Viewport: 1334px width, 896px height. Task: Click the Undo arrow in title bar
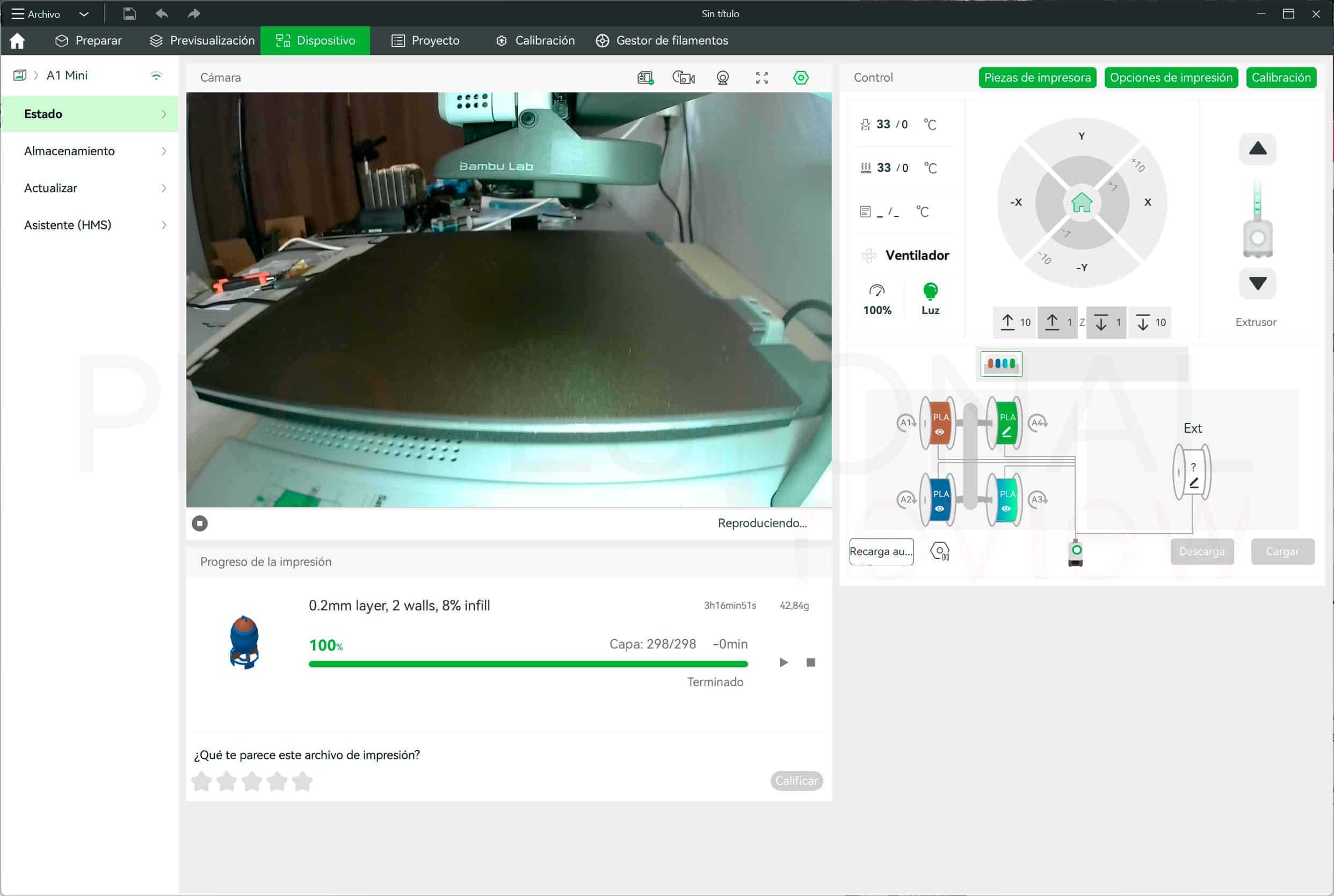[x=162, y=14]
